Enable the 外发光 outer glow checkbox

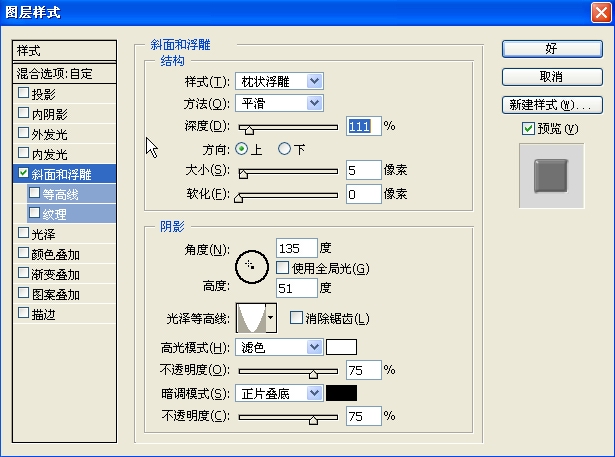coord(24,133)
